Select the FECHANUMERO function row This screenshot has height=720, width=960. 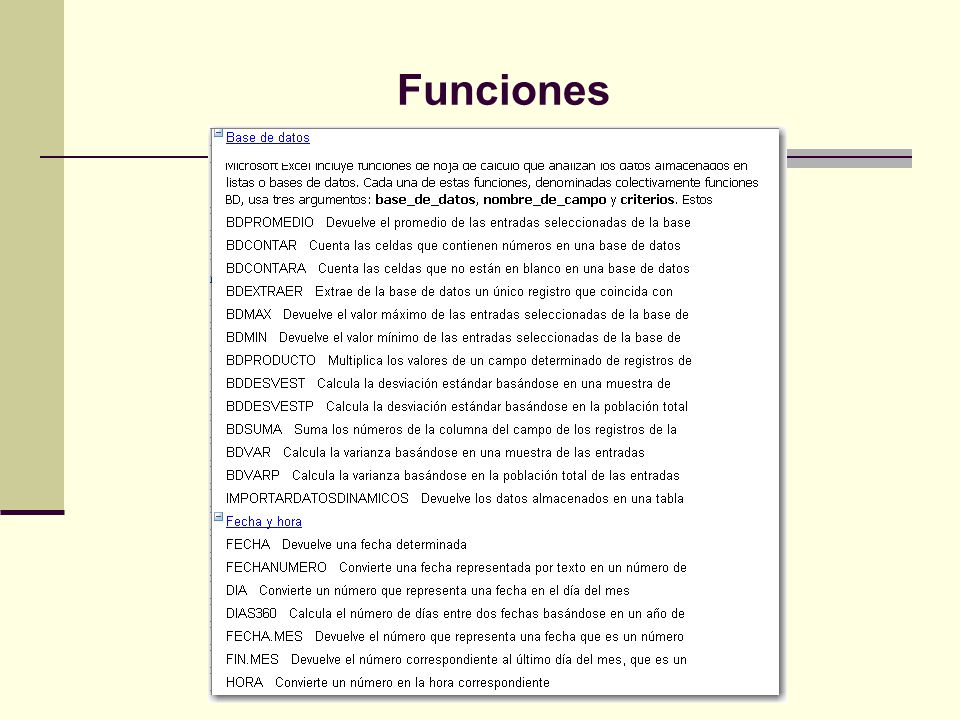(456, 568)
